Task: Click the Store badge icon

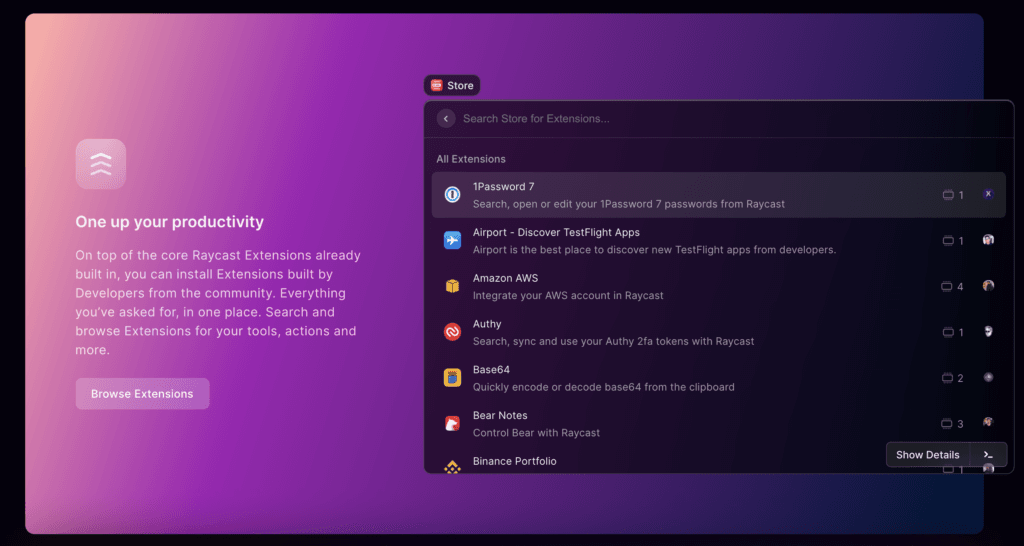Action: pyautogui.click(x=436, y=85)
